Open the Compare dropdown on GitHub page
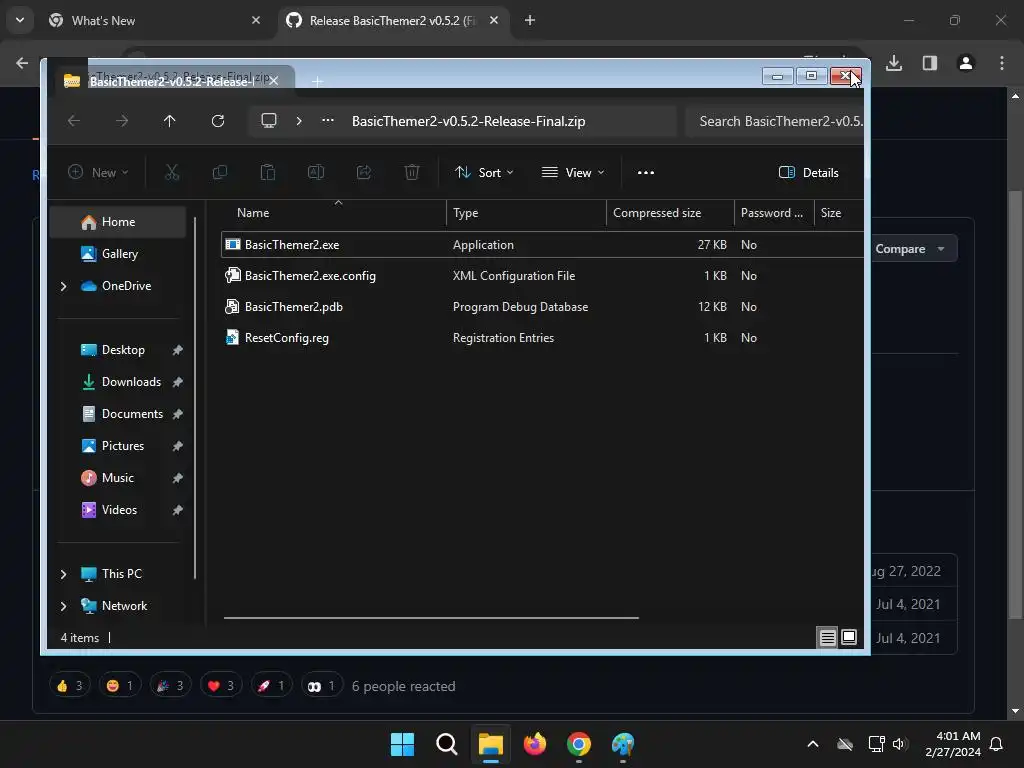This screenshot has width=1024, height=768. pos(910,249)
